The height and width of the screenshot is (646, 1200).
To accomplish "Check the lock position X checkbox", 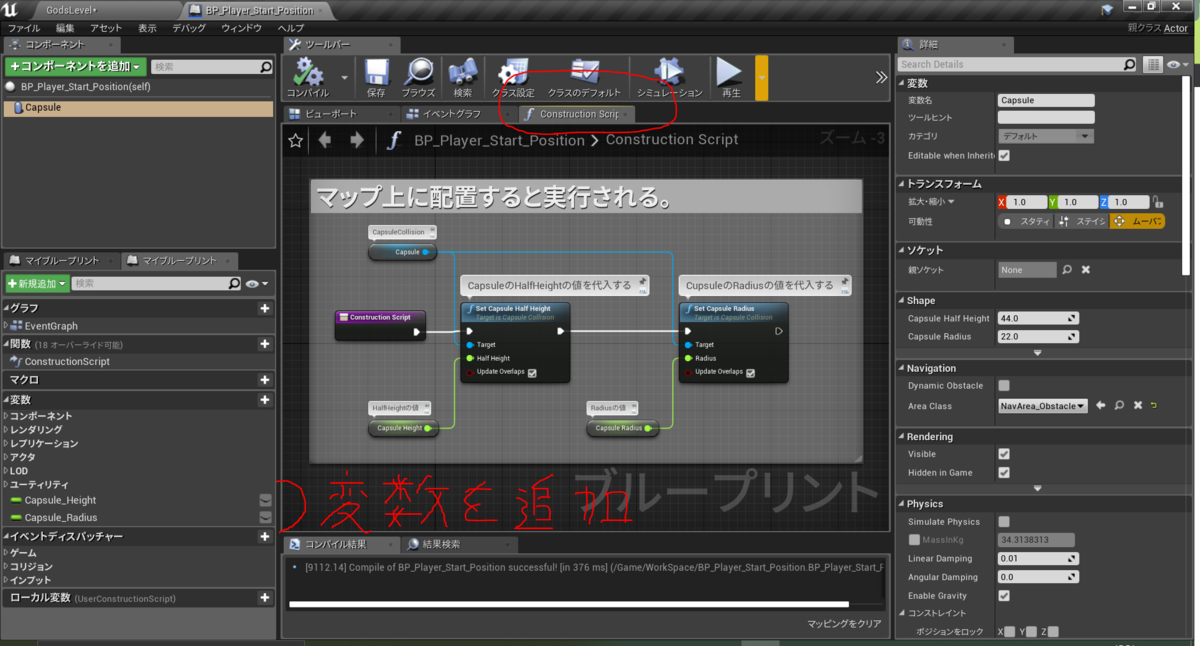I will [x=1010, y=631].
